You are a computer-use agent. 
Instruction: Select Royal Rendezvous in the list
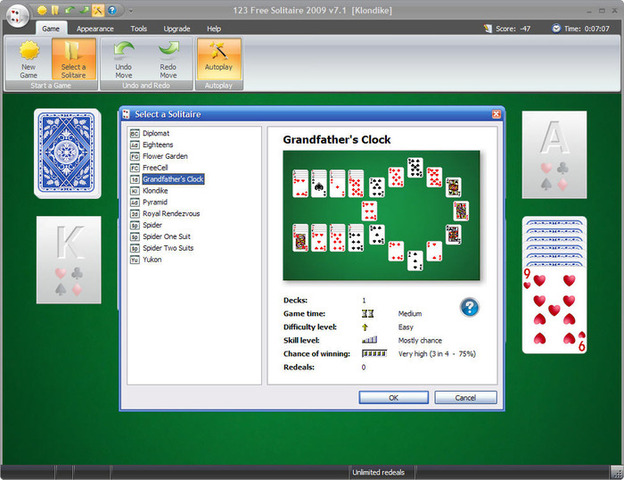coord(171,214)
